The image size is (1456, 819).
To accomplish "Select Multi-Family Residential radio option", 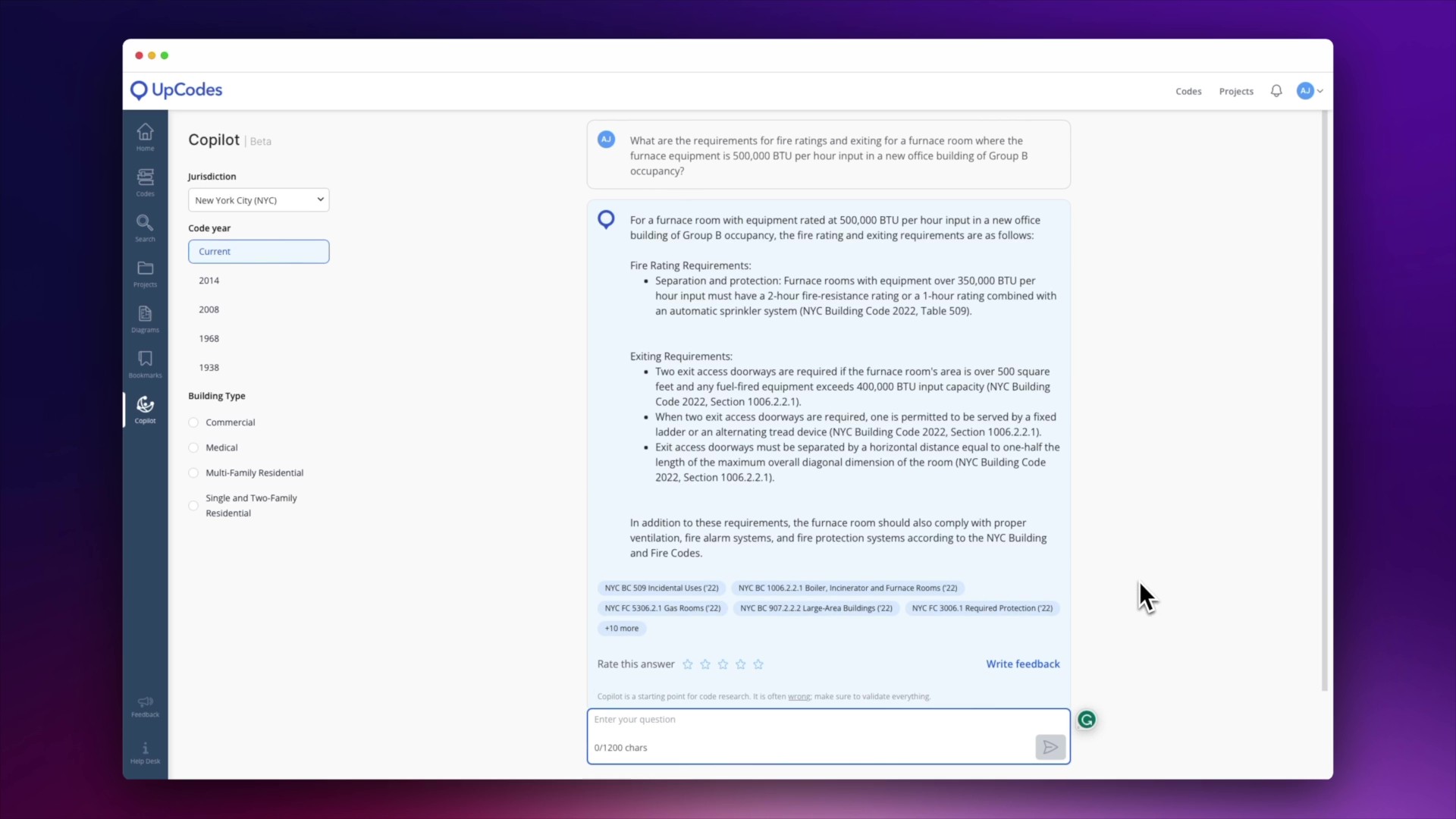I will [x=193, y=473].
